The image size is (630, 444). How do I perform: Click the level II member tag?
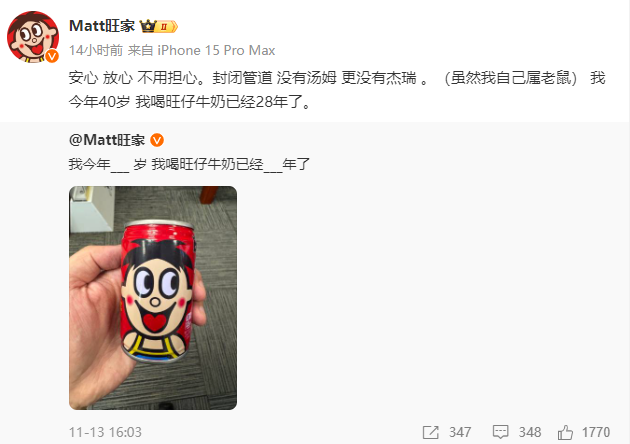[x=167, y=27]
